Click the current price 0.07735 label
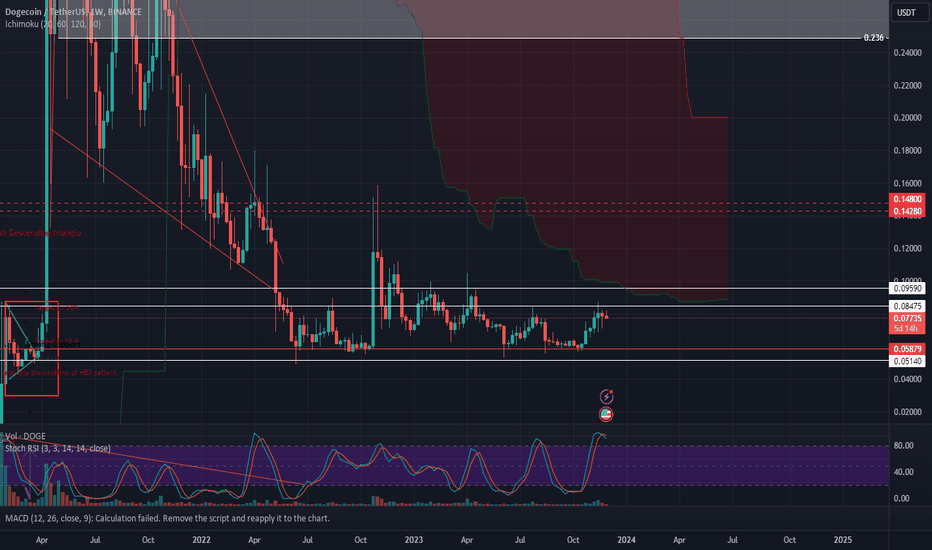932x550 pixels. point(907,319)
